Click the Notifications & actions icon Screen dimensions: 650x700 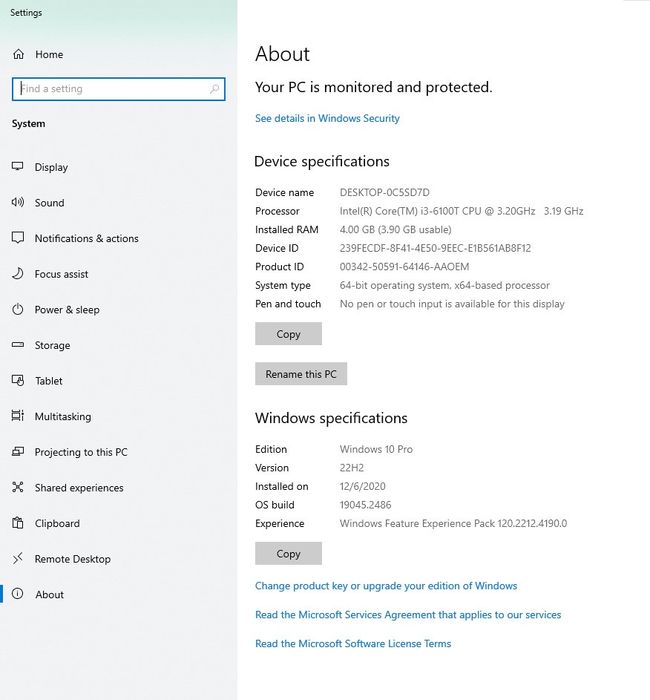(17, 238)
